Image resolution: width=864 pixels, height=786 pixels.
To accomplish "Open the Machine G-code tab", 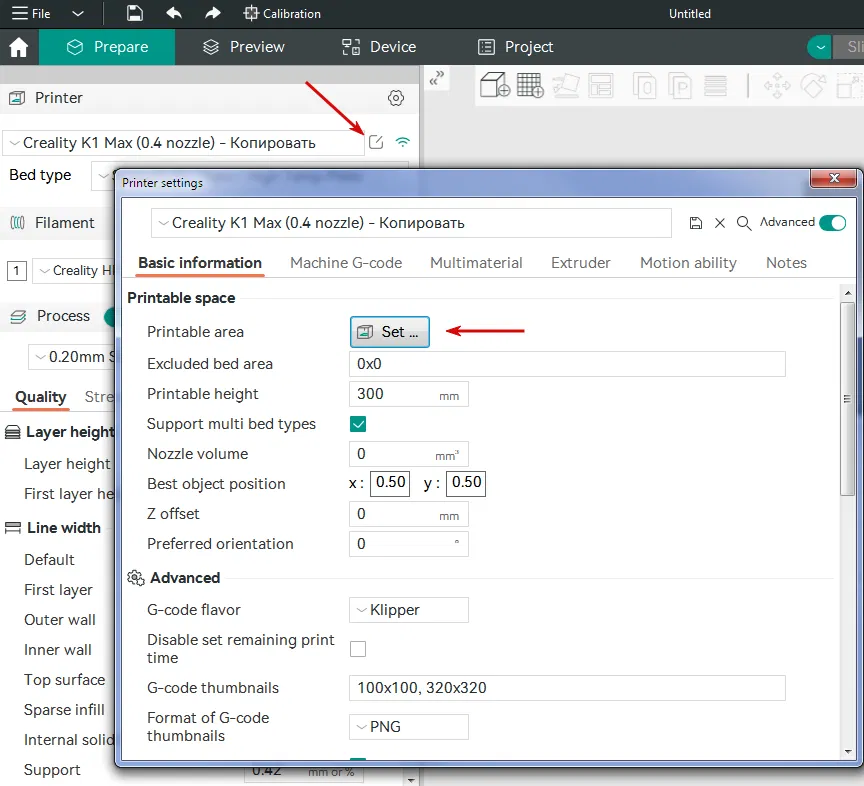I will pos(346,263).
